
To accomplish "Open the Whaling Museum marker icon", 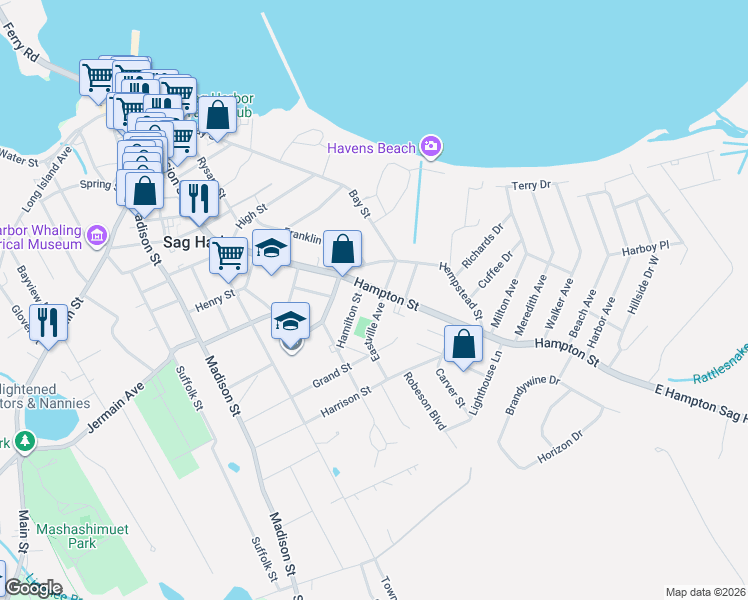I will 97,235.
